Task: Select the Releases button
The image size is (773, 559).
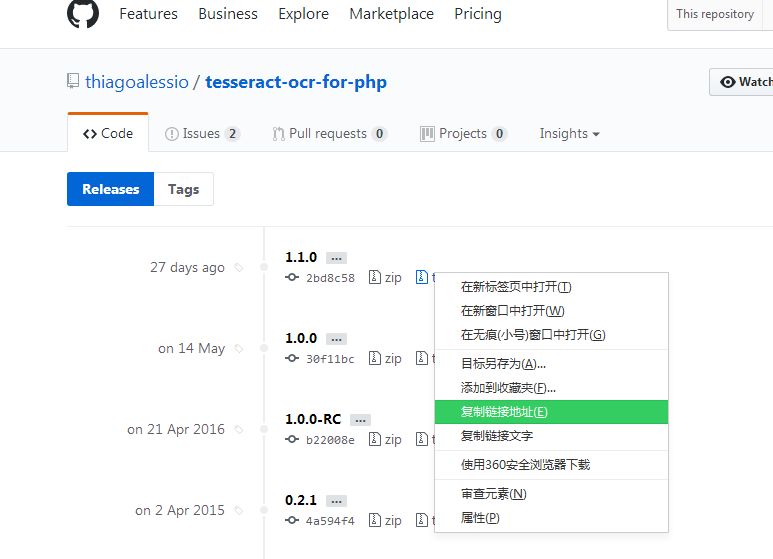Action: click(110, 189)
